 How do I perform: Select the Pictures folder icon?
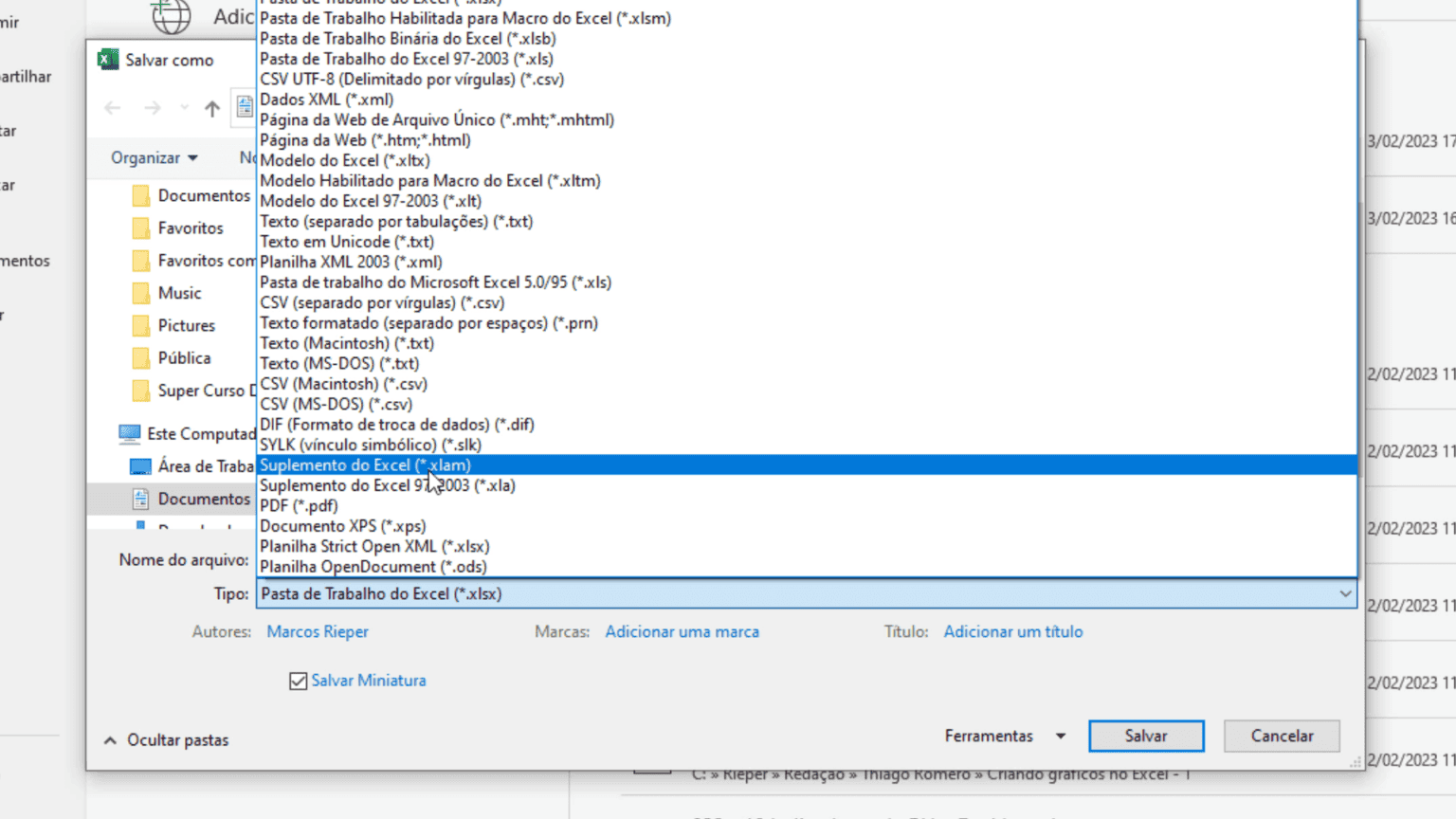pos(141,326)
